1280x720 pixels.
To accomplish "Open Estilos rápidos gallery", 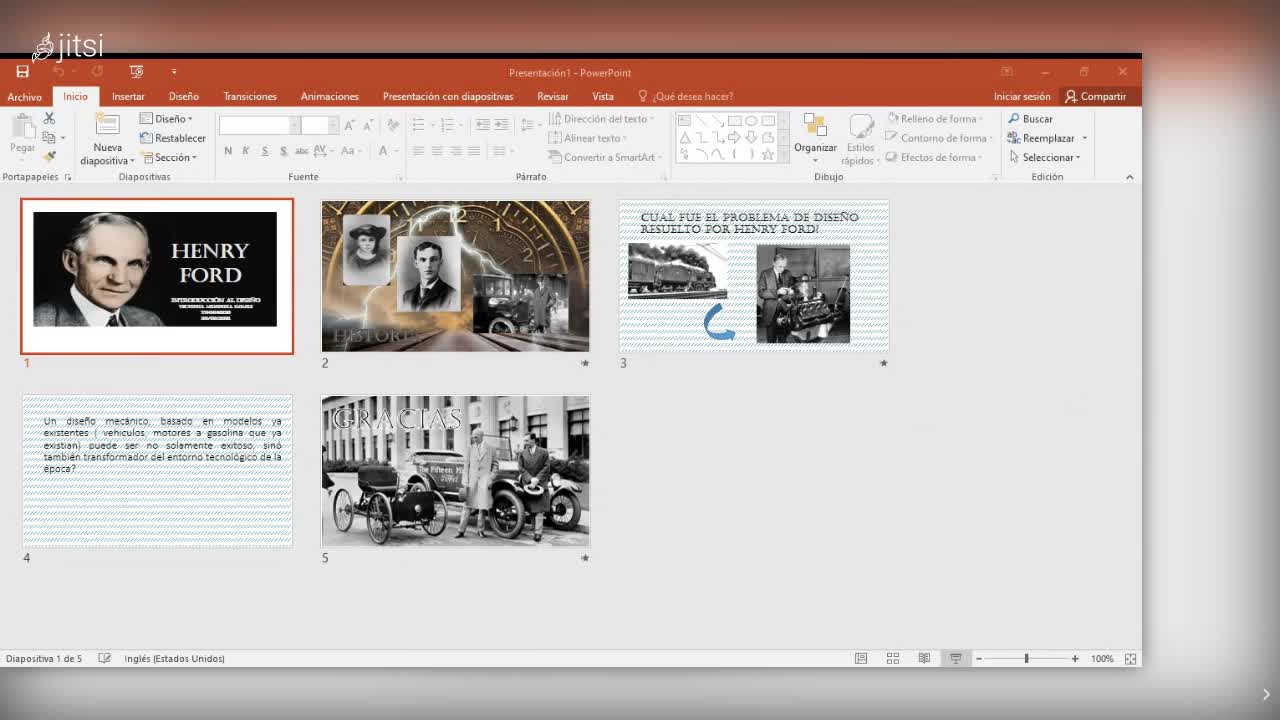I will [860, 139].
